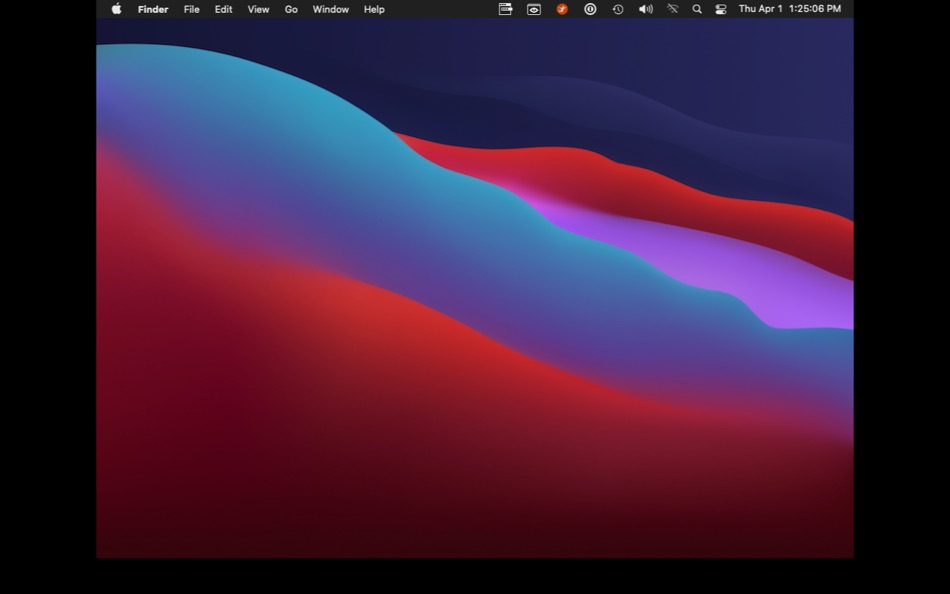This screenshot has height=594, width=950.
Task: Open the Finder menu
Action: [153, 9]
